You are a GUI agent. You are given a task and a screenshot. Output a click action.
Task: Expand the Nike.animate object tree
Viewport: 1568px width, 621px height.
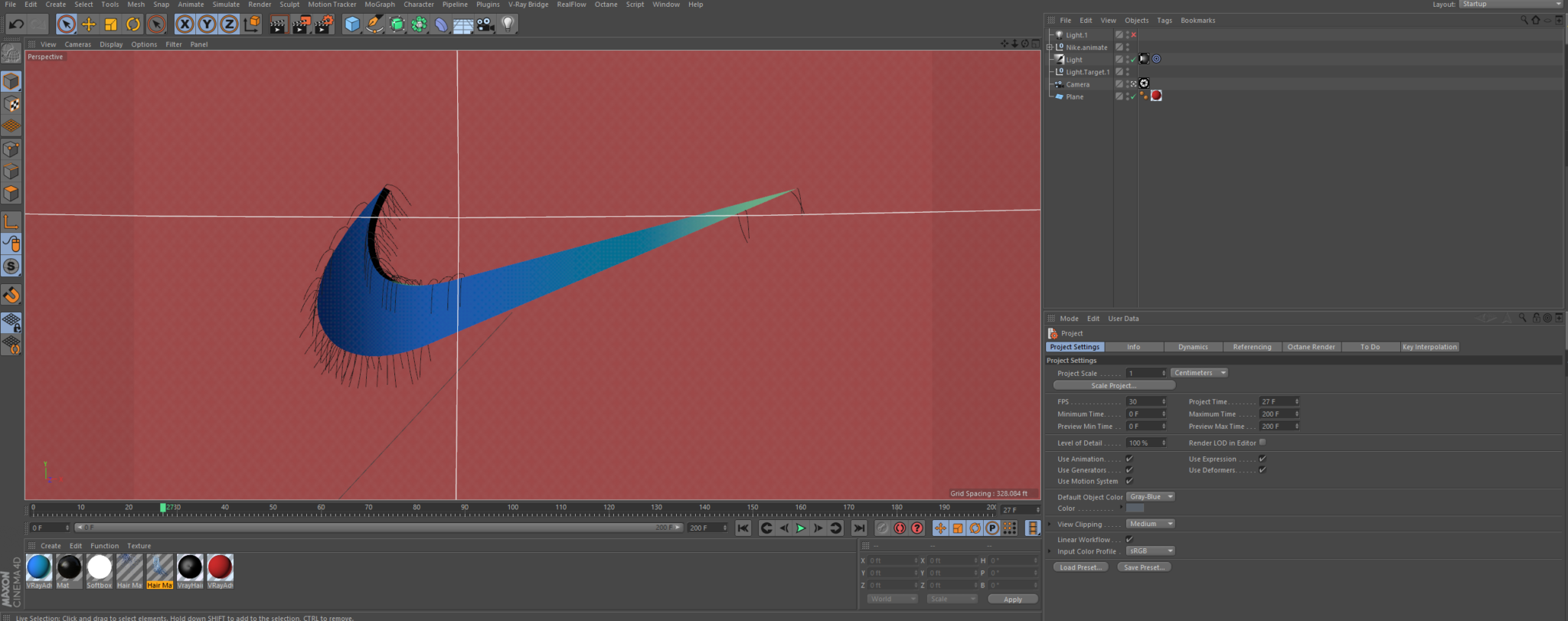click(1050, 47)
